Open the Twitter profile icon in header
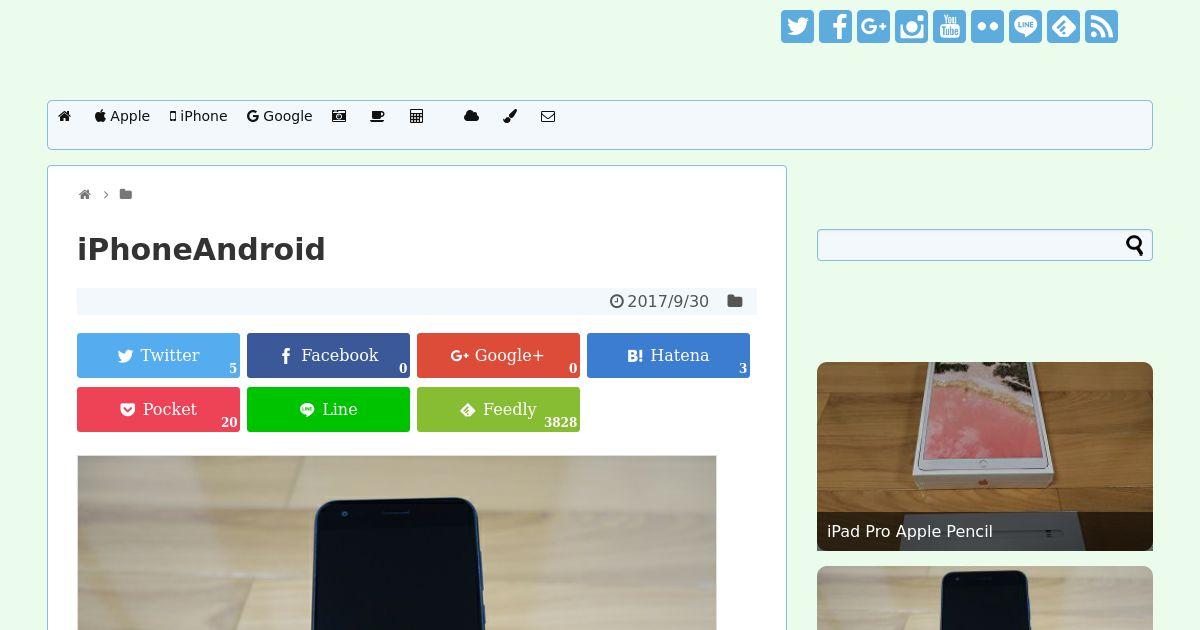This screenshot has height=630, width=1200. tap(797, 27)
